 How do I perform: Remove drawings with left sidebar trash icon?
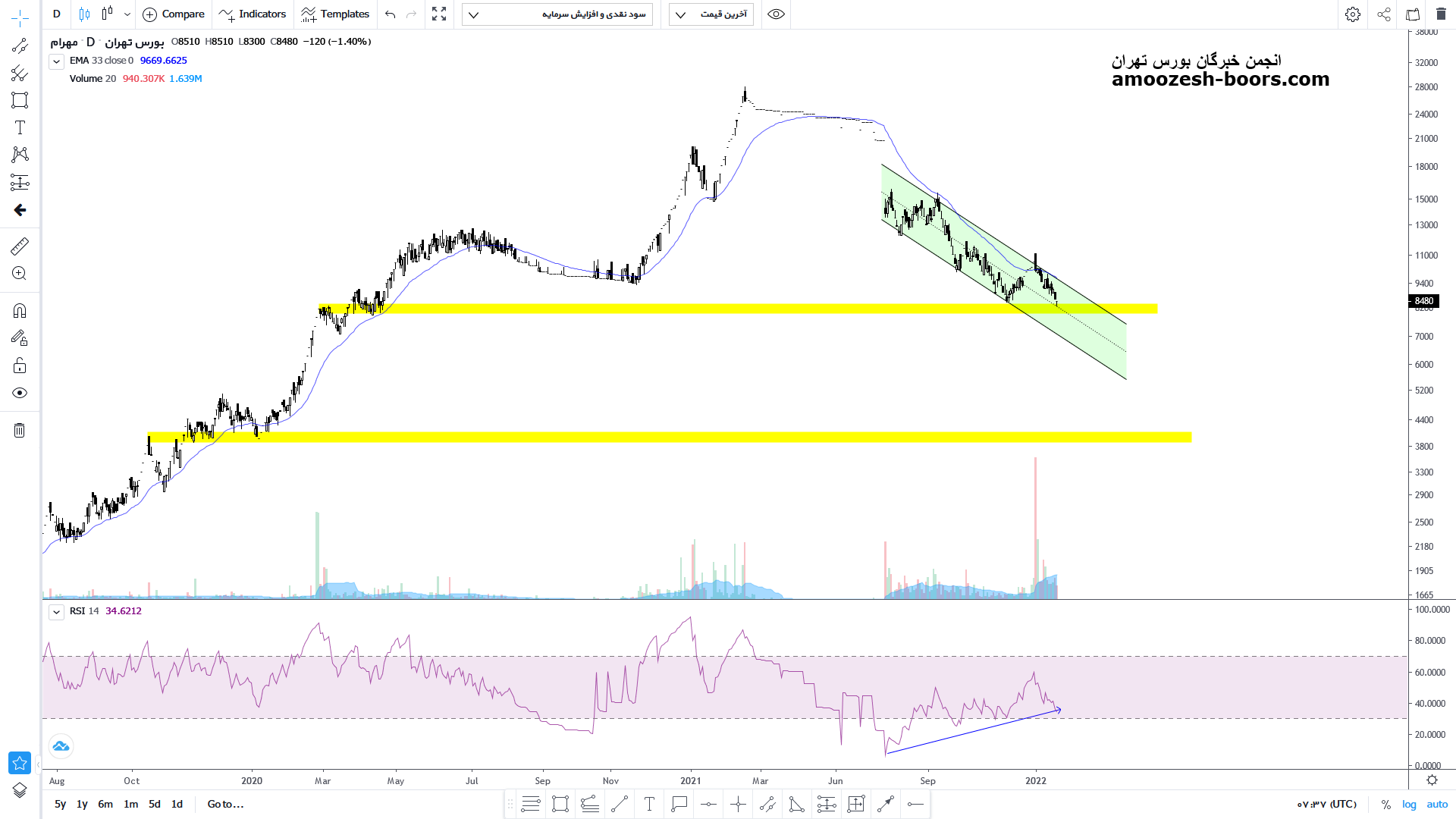pos(20,431)
